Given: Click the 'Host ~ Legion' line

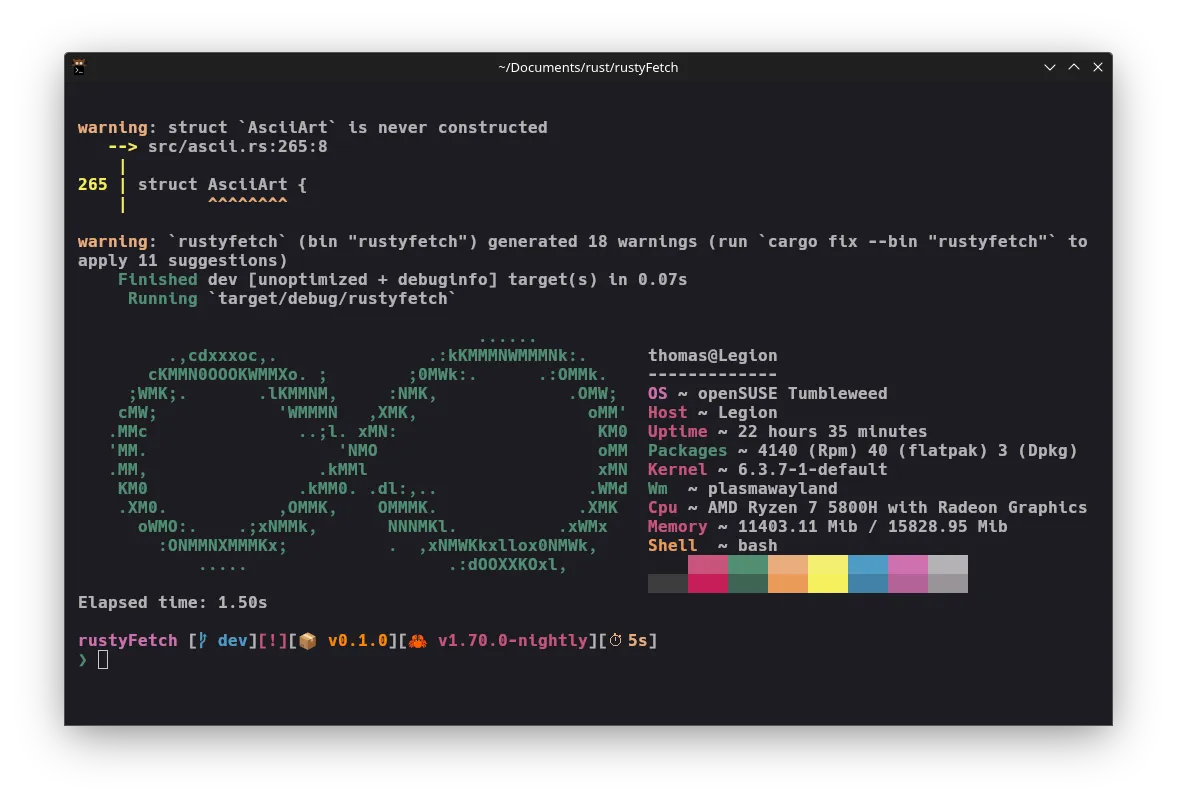Looking at the screenshot, I should 712,412.
